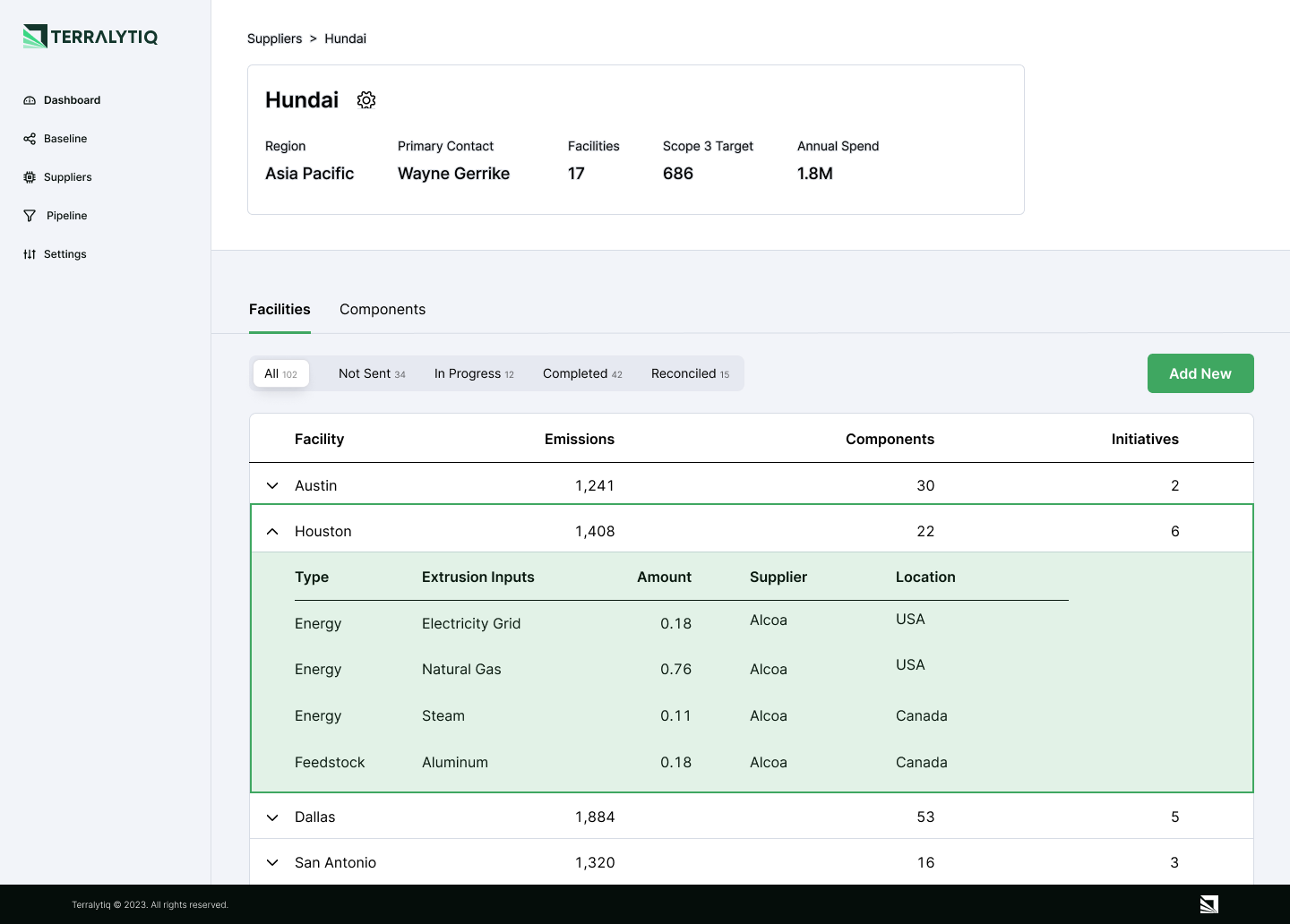Viewport: 1290px width, 924px height.
Task: Click the Terralytiq logo in sidebar
Action: pos(90,37)
